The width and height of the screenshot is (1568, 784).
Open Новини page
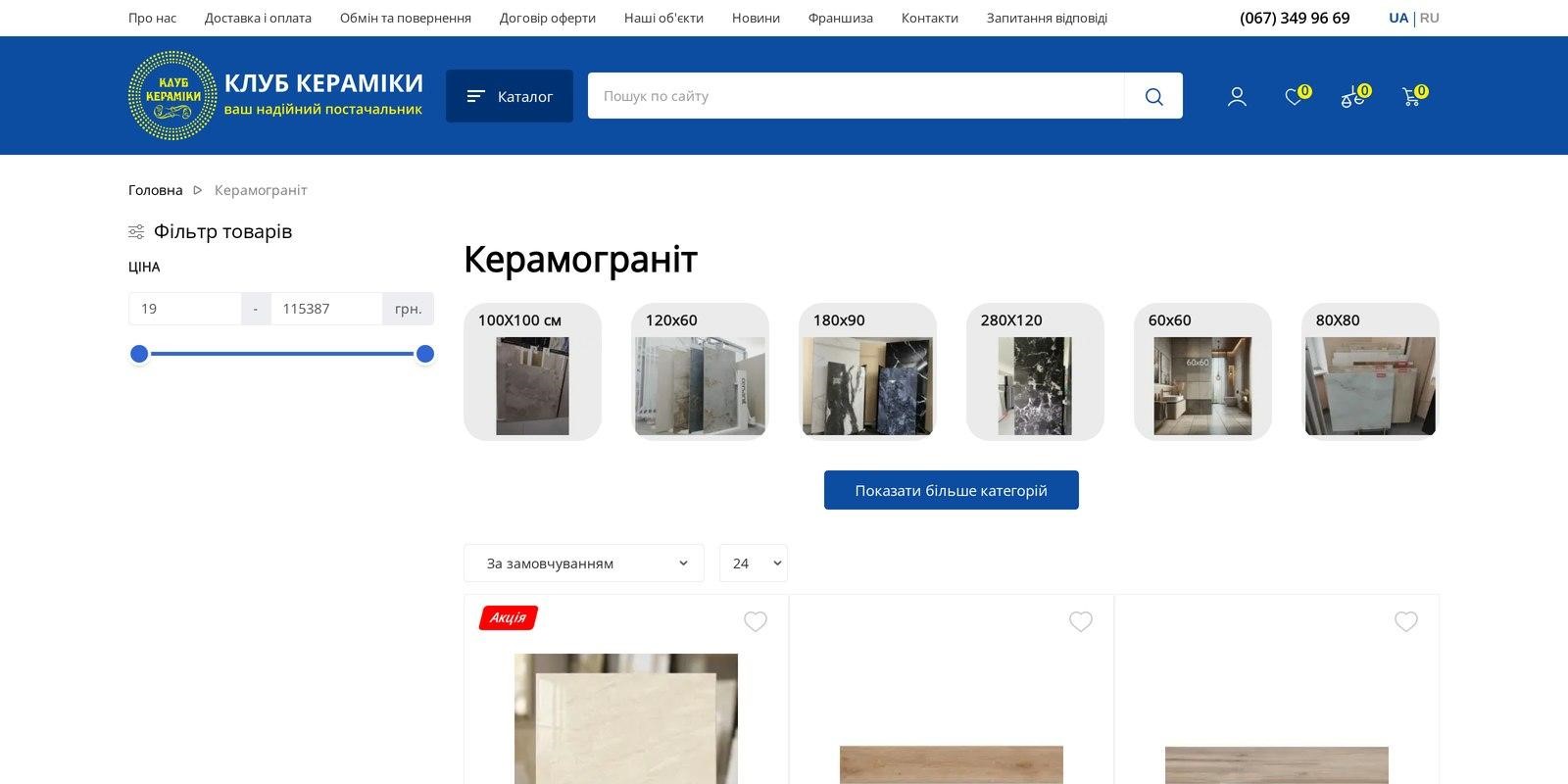point(756,18)
